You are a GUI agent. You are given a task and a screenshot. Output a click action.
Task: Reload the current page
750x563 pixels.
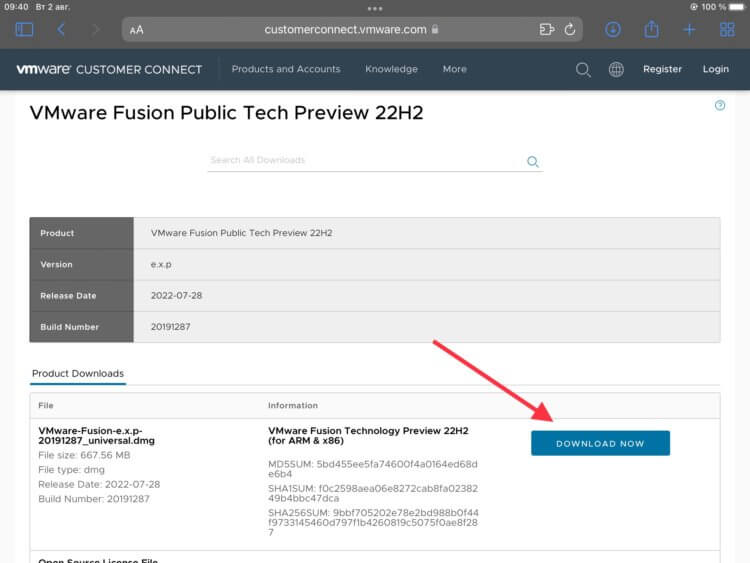click(x=570, y=29)
